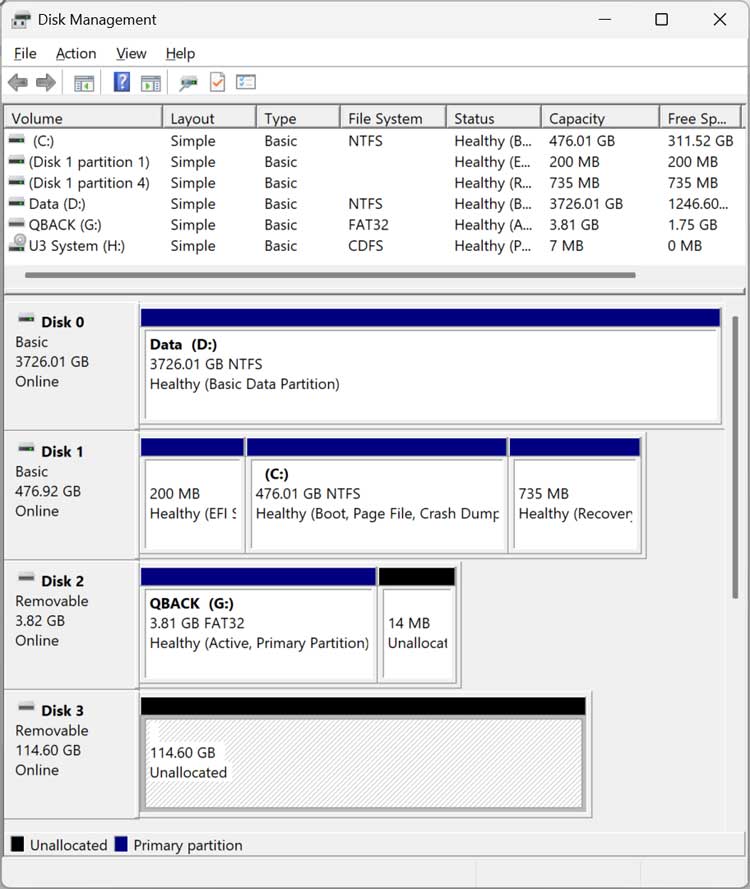
Task: Click the Connect/Rescan disk toolbar icon
Action: pyautogui.click(x=188, y=83)
